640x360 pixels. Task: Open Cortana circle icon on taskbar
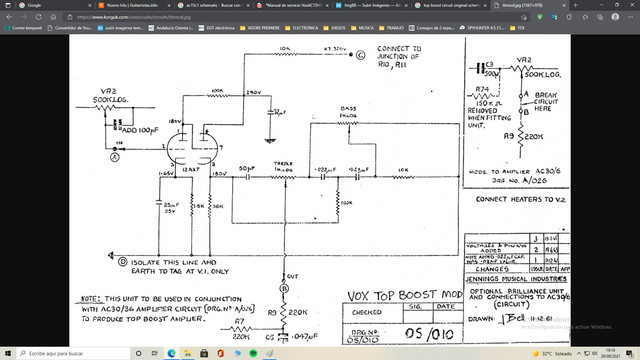pyautogui.click(x=138, y=353)
